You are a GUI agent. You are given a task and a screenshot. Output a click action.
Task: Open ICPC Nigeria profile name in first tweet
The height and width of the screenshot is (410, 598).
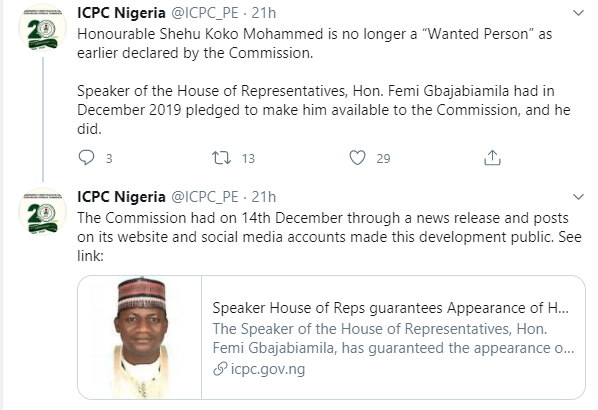(x=121, y=13)
